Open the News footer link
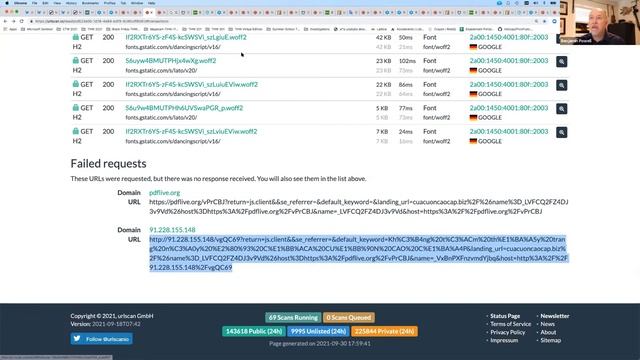Screen dimensions: 640x360 (x=547, y=324)
